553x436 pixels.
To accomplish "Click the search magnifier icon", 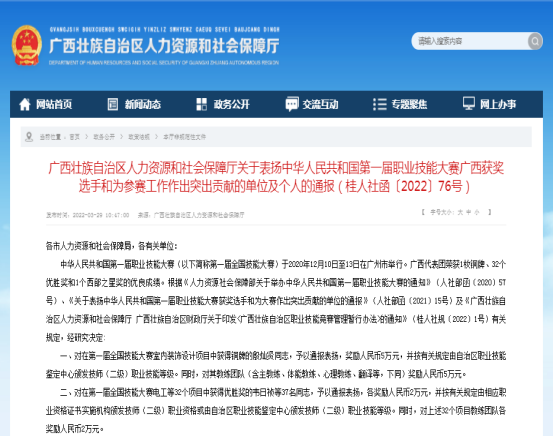I will click(535, 41).
